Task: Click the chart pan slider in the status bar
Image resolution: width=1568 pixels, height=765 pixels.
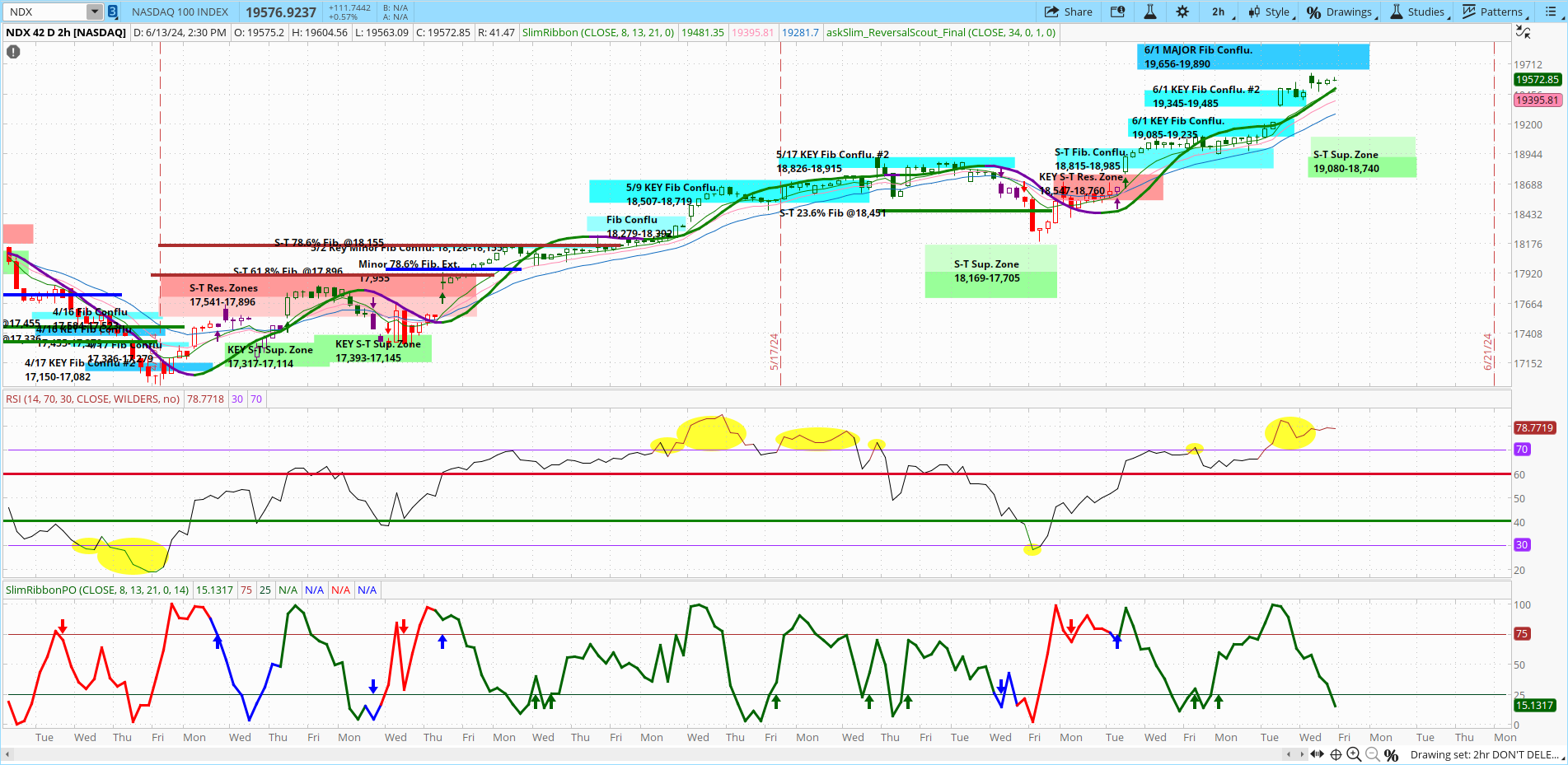Action: coord(1294,754)
